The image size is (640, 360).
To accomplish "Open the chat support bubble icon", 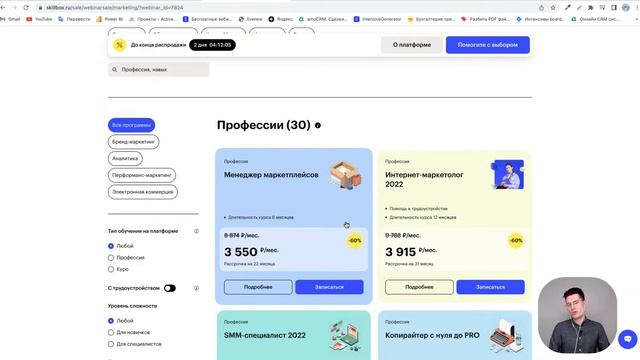I will (x=628, y=339).
